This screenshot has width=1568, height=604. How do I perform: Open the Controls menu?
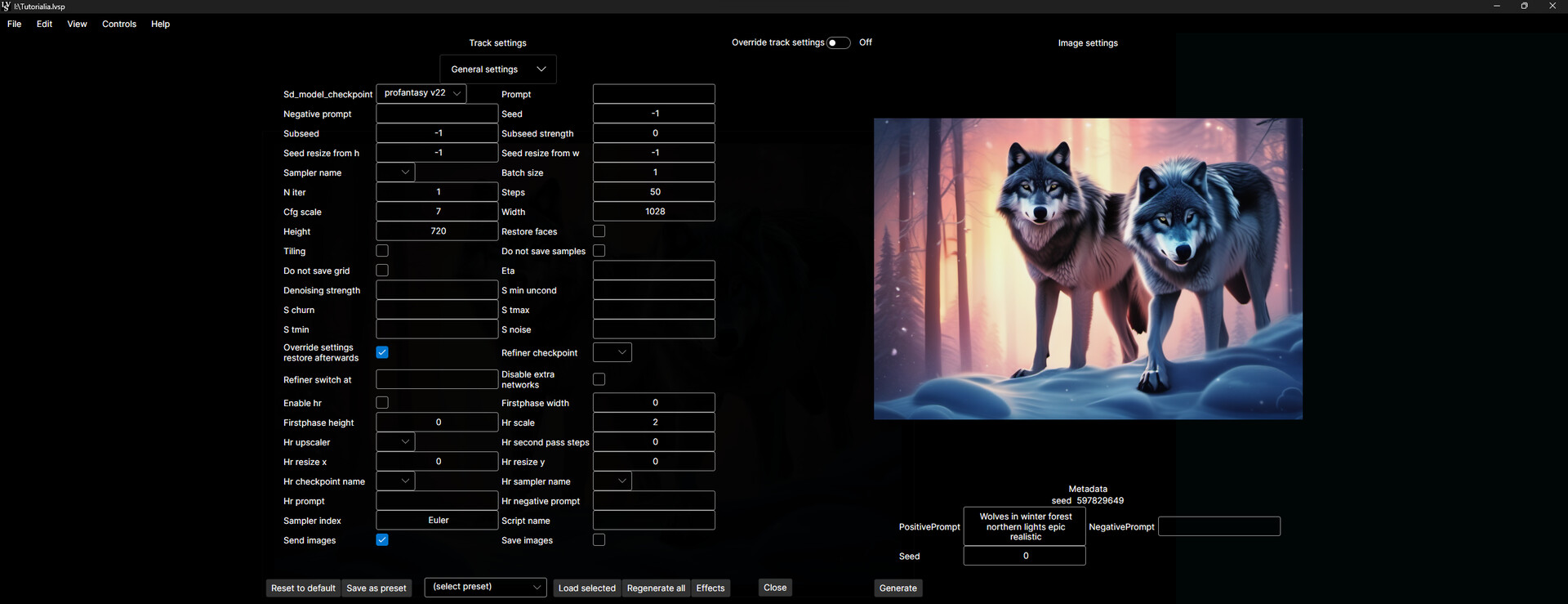click(119, 24)
